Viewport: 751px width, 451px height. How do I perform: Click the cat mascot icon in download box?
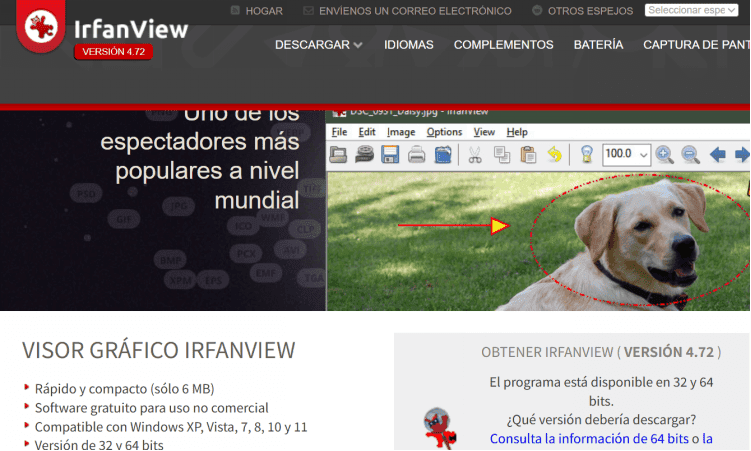click(439, 428)
